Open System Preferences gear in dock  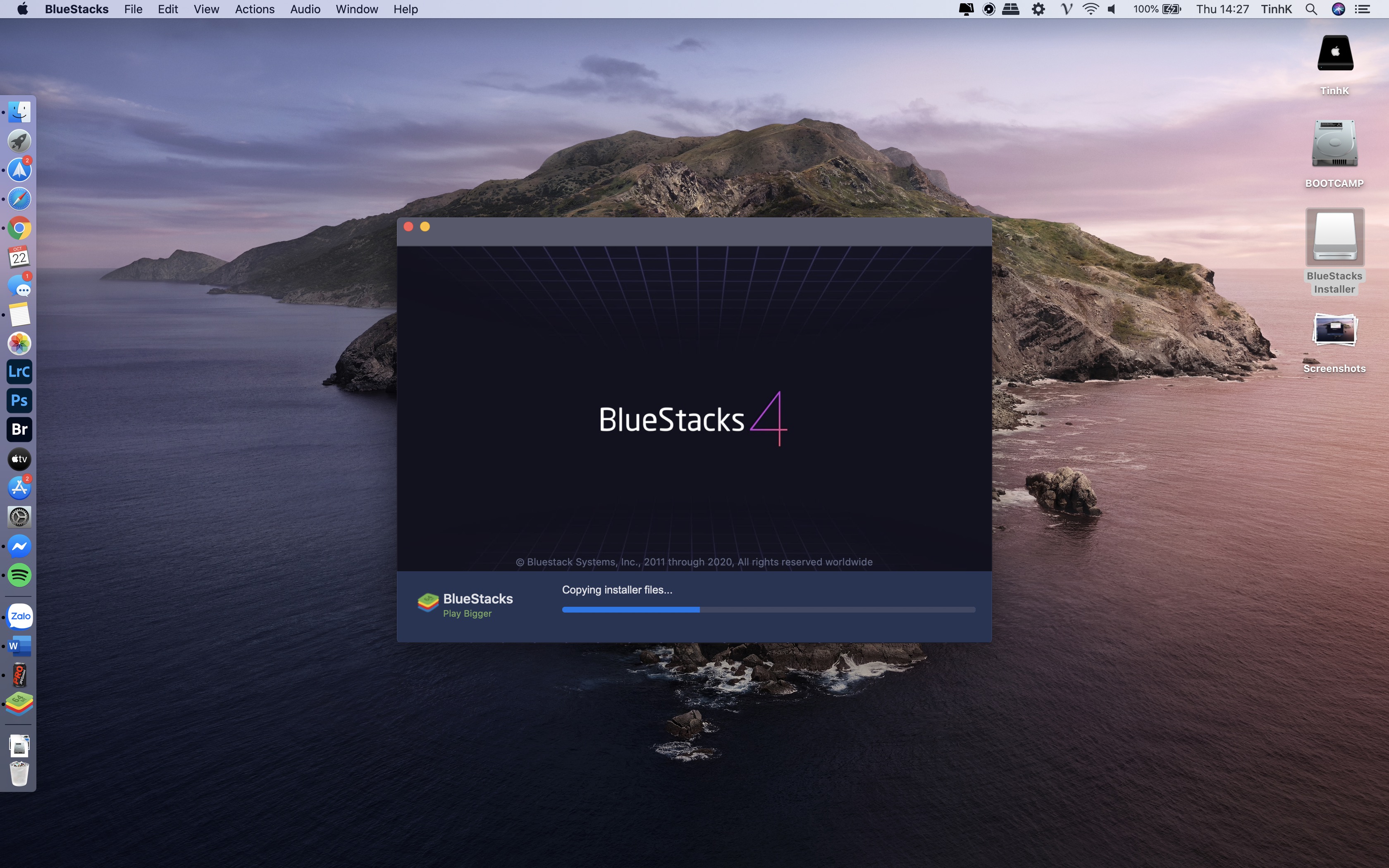(19, 517)
